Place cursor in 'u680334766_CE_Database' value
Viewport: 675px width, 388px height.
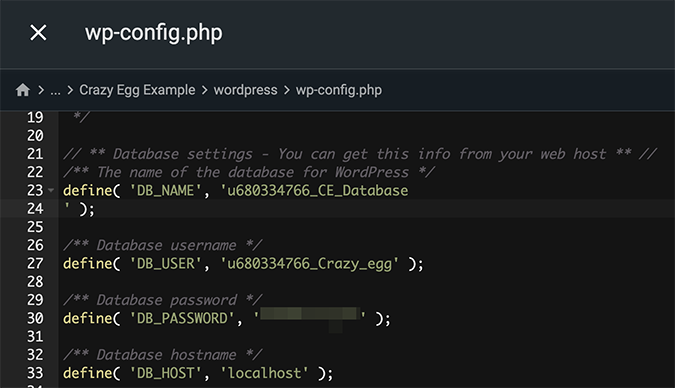[314, 190]
